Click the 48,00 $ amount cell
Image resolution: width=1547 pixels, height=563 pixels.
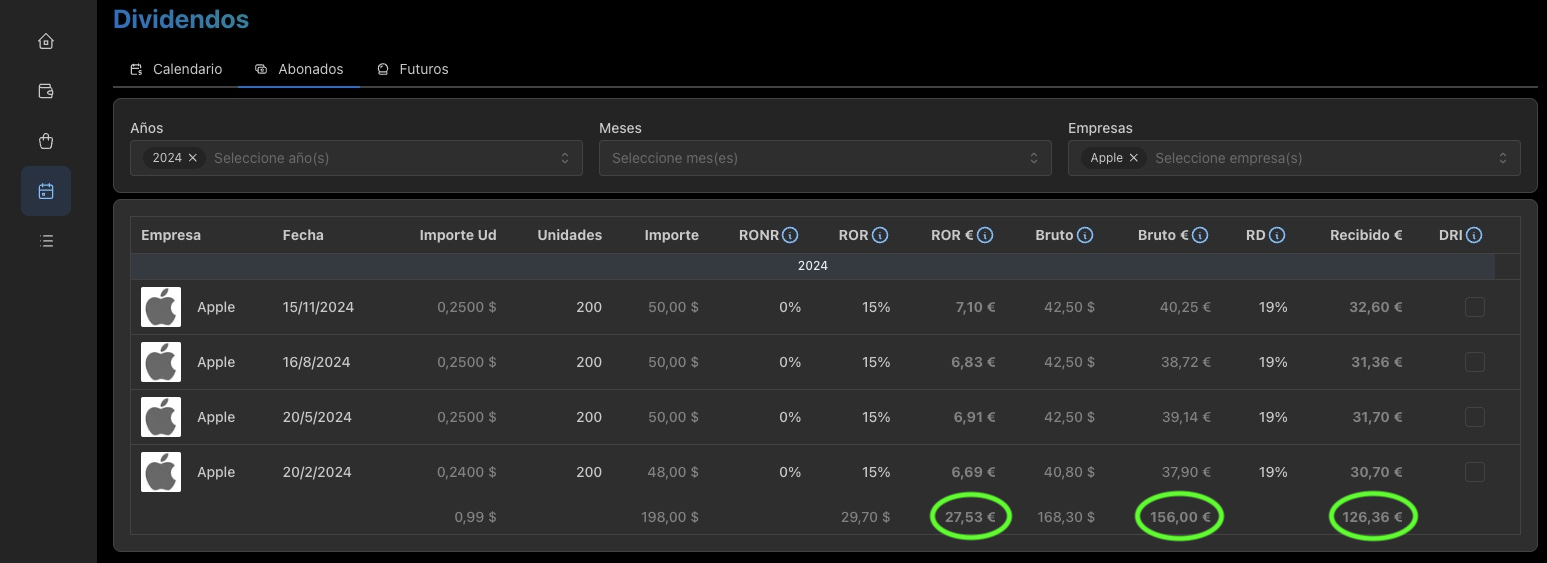tap(674, 472)
